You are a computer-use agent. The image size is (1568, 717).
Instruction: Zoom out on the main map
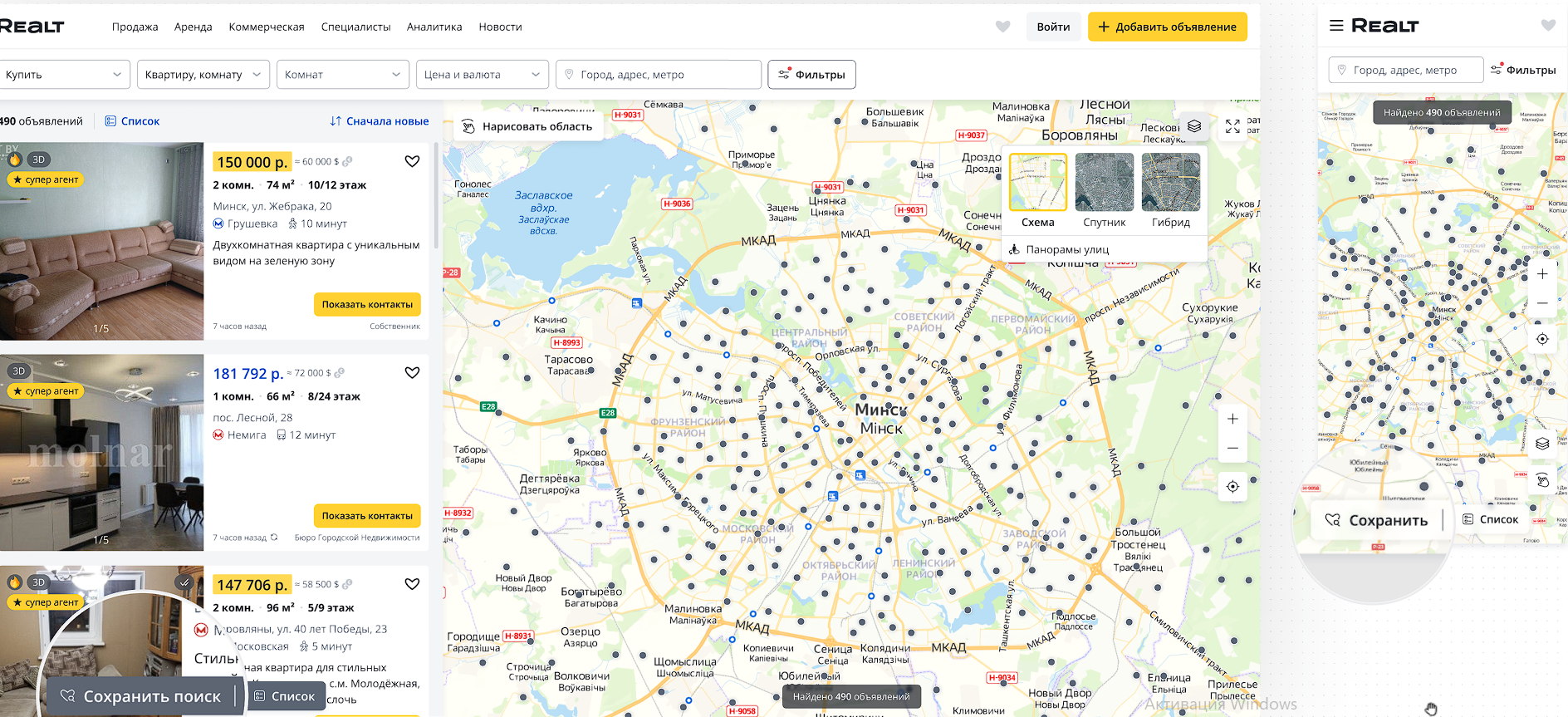[1232, 448]
